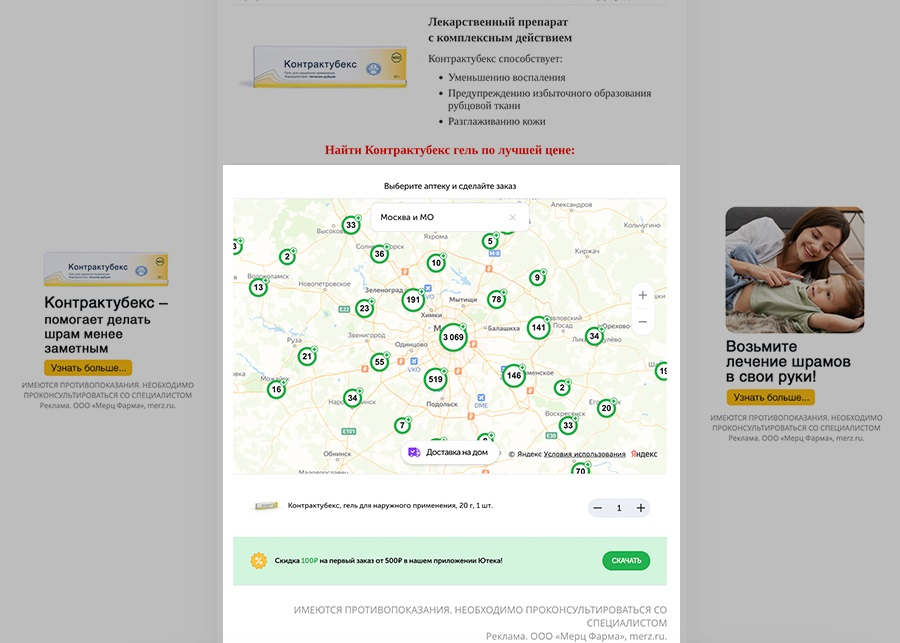This screenshot has width=900, height=643.
Task: Zoom in on the map
Action: (642, 295)
